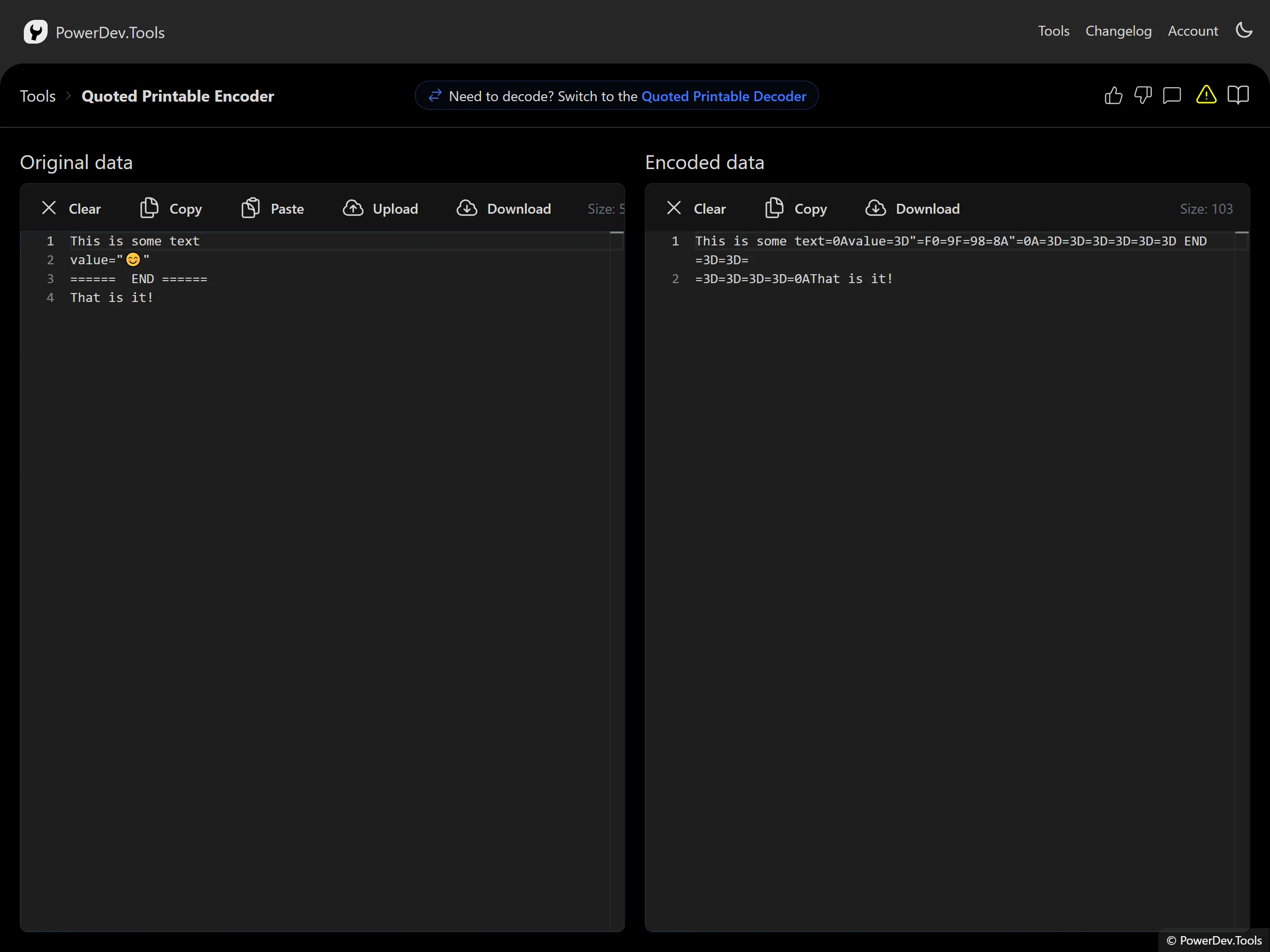Open the Account page
The height and width of the screenshot is (952, 1270).
(x=1193, y=31)
